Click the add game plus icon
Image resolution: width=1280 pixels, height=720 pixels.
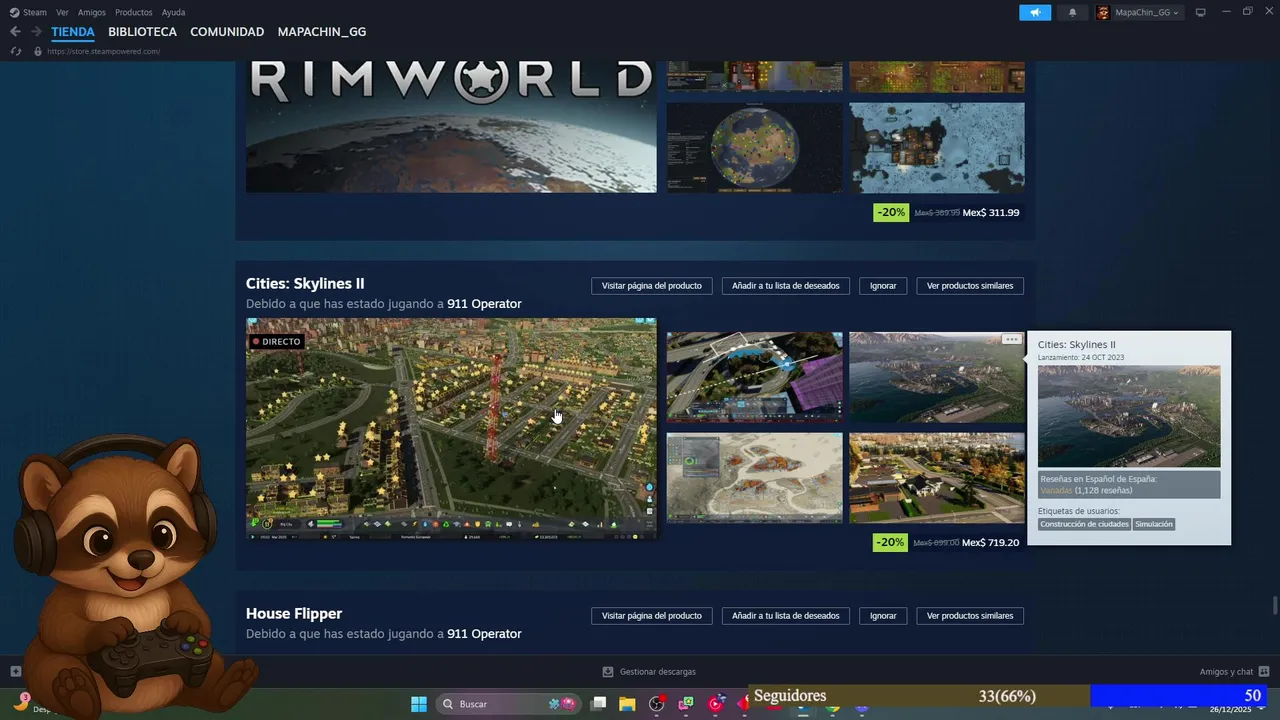tap(15, 672)
